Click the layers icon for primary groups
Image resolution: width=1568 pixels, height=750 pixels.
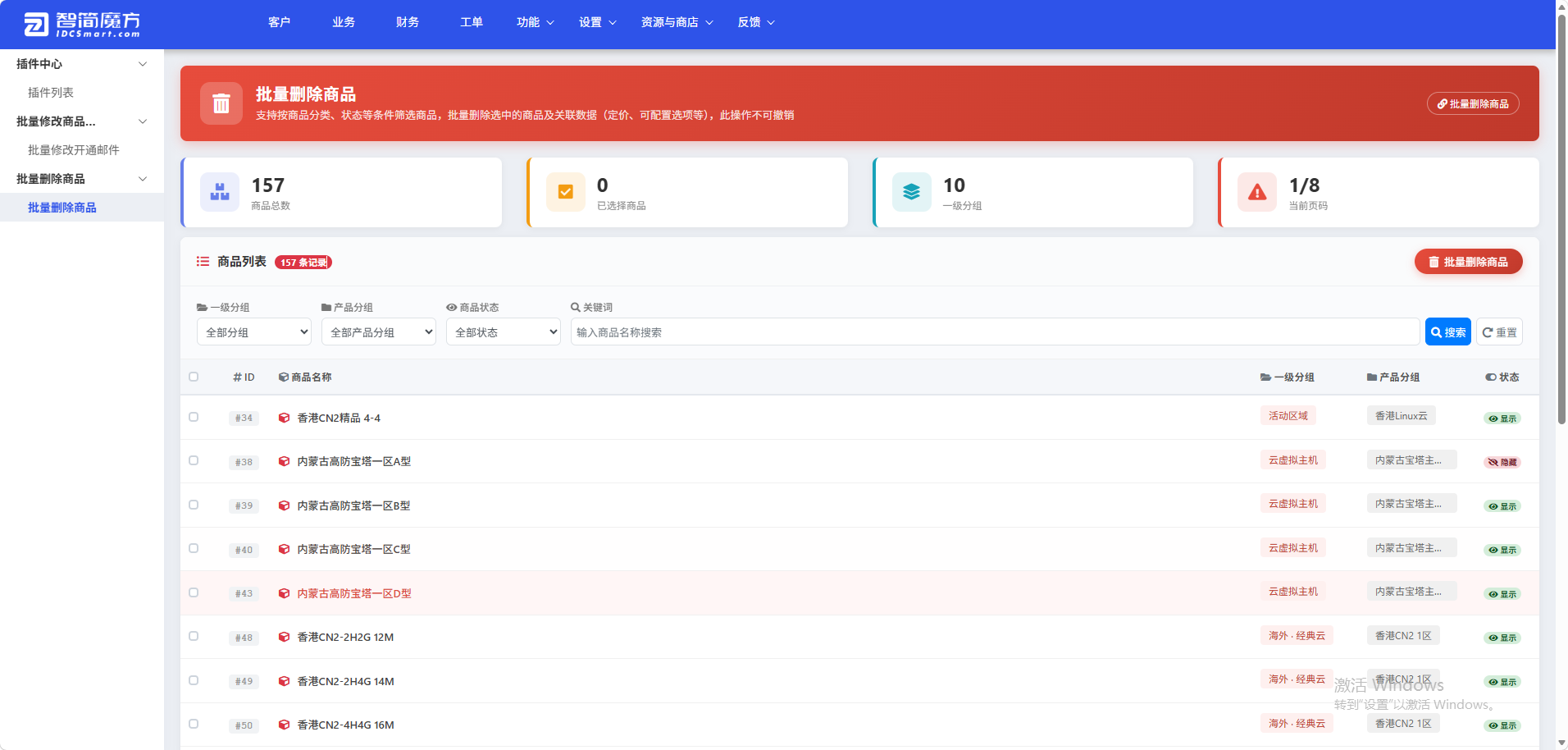(911, 192)
